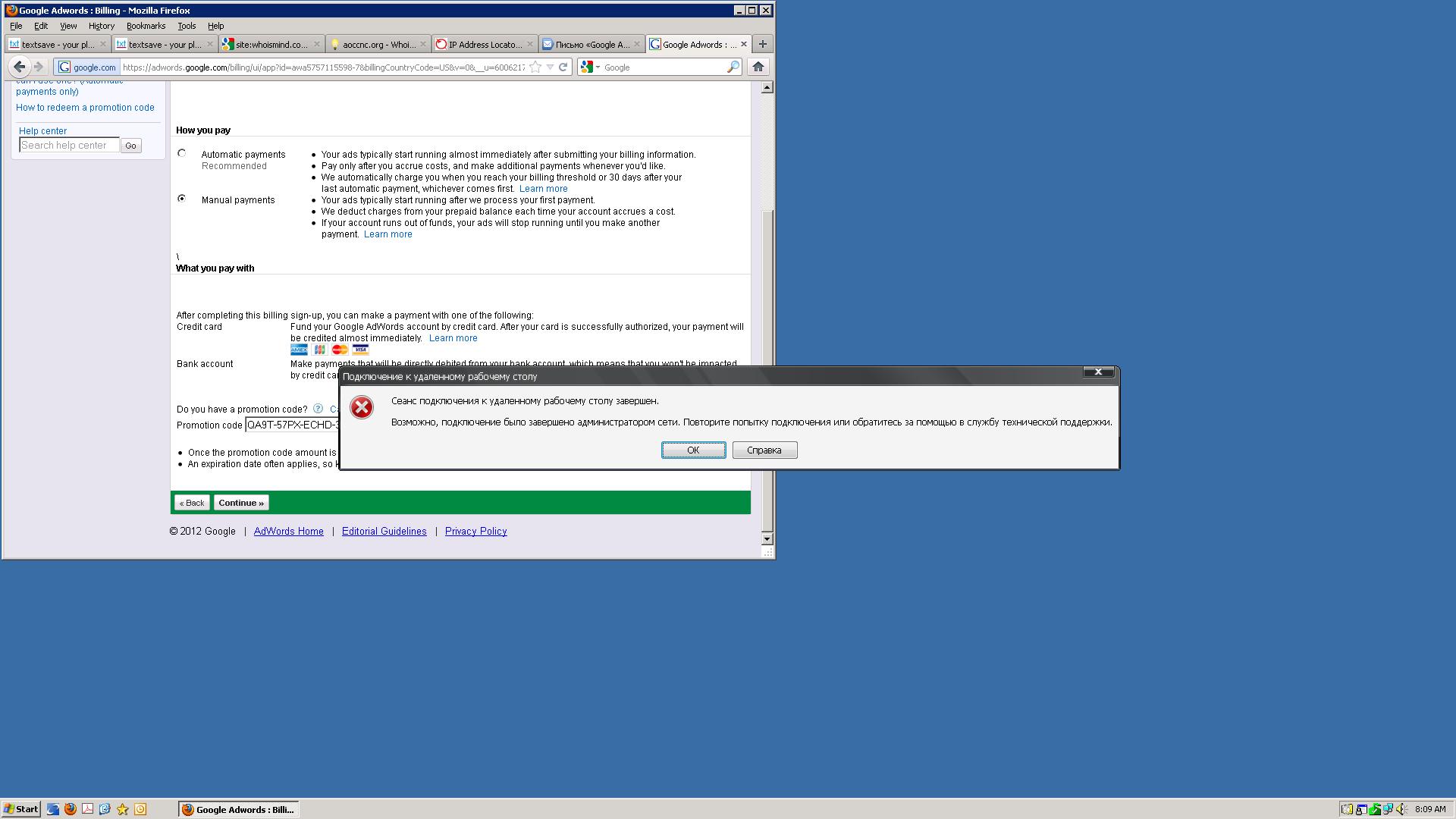Click Learn more under Manual payments
Viewport: 1456px width, 819px height.
388,234
